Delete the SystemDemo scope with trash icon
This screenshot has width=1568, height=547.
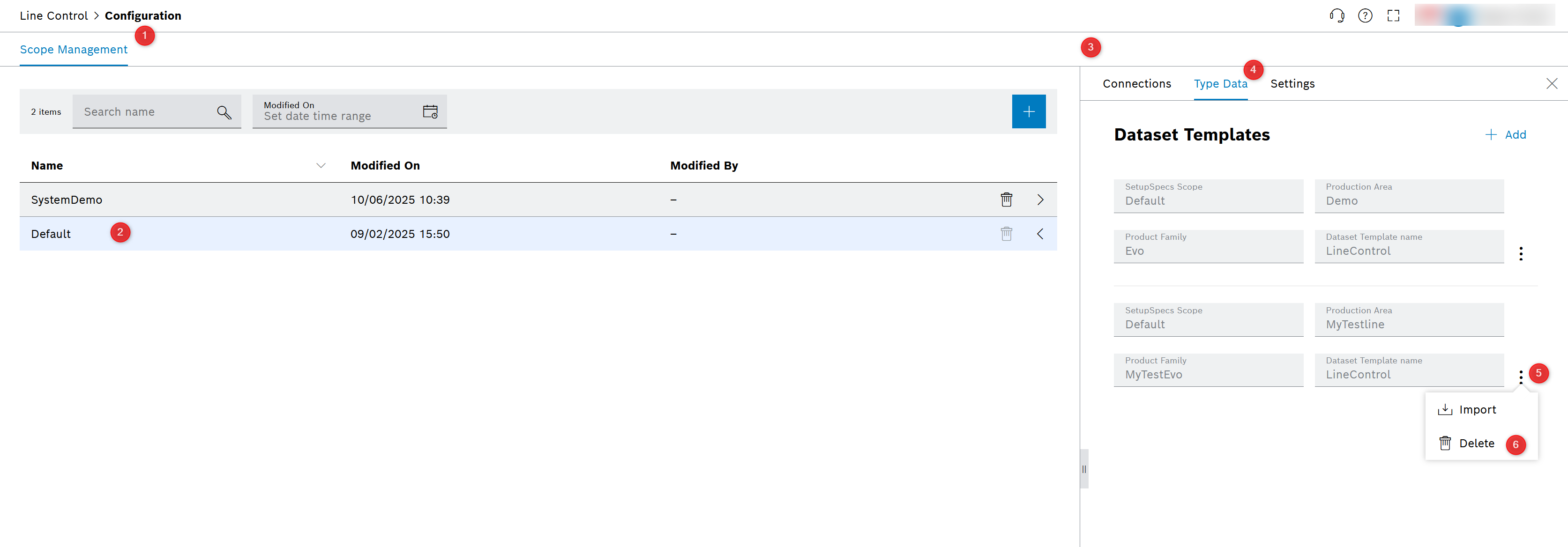[x=1006, y=200]
